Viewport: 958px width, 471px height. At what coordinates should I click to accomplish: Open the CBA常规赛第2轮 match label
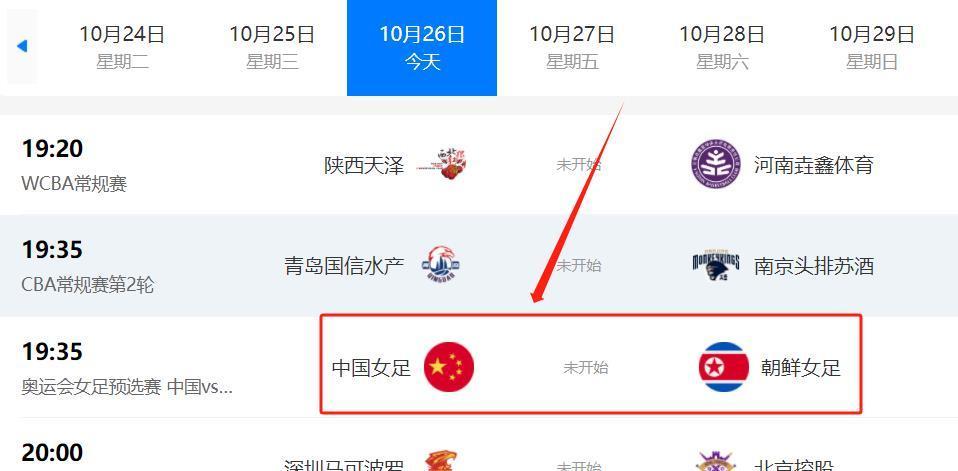click(87, 285)
